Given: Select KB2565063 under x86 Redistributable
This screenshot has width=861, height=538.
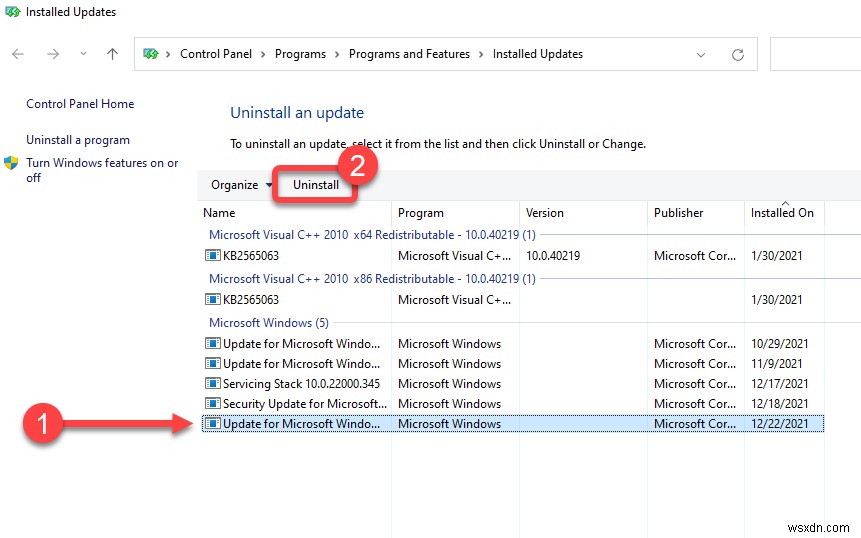Looking at the screenshot, I should click(x=513, y=300).
